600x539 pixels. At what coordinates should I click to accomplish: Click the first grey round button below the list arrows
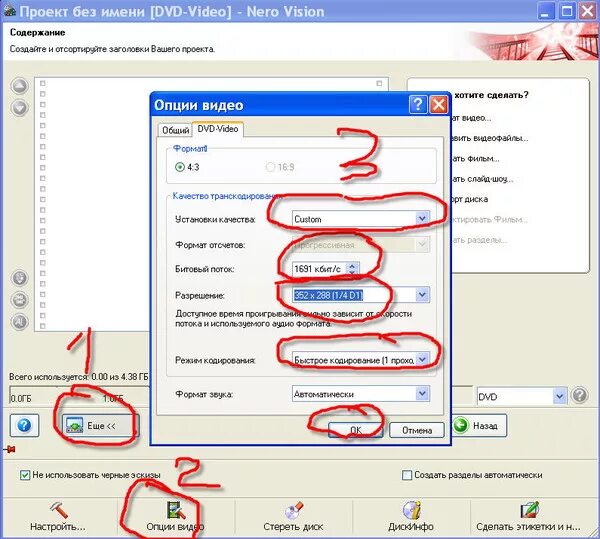click(x=20, y=278)
